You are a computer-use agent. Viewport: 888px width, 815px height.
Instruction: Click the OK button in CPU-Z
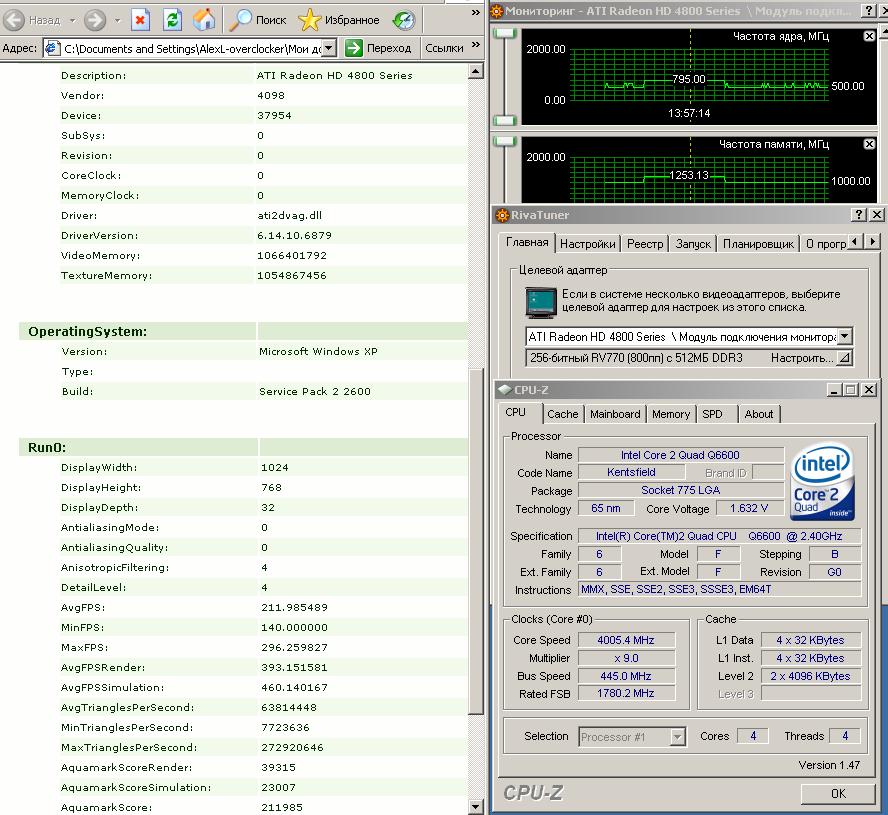[838, 793]
